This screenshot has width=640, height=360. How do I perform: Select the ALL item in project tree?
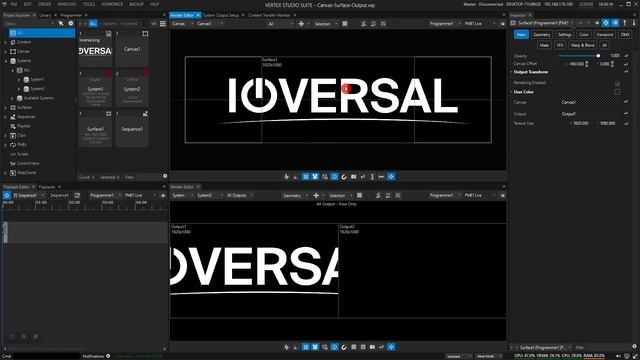click(42, 33)
